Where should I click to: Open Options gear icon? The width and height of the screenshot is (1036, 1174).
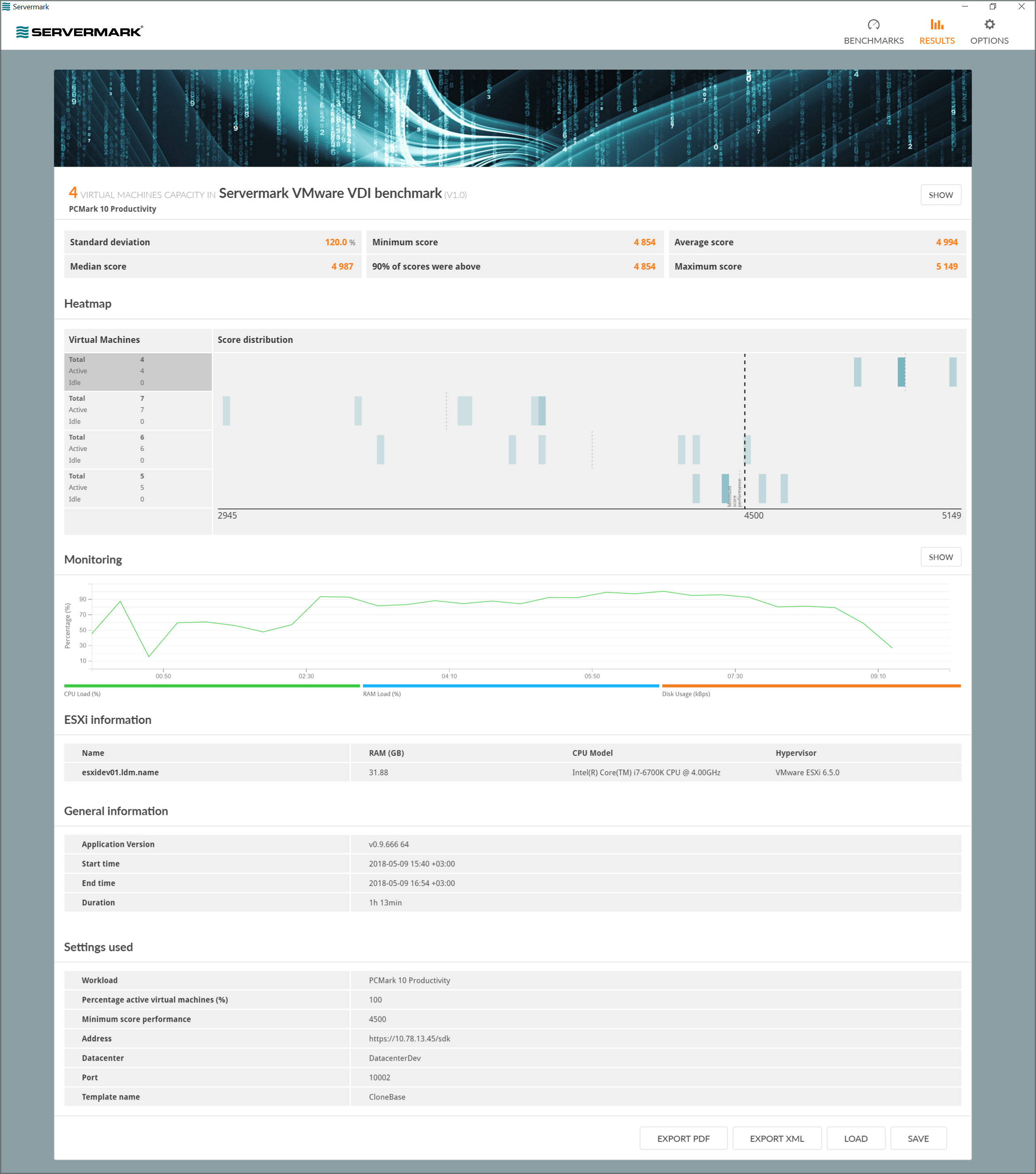(989, 25)
